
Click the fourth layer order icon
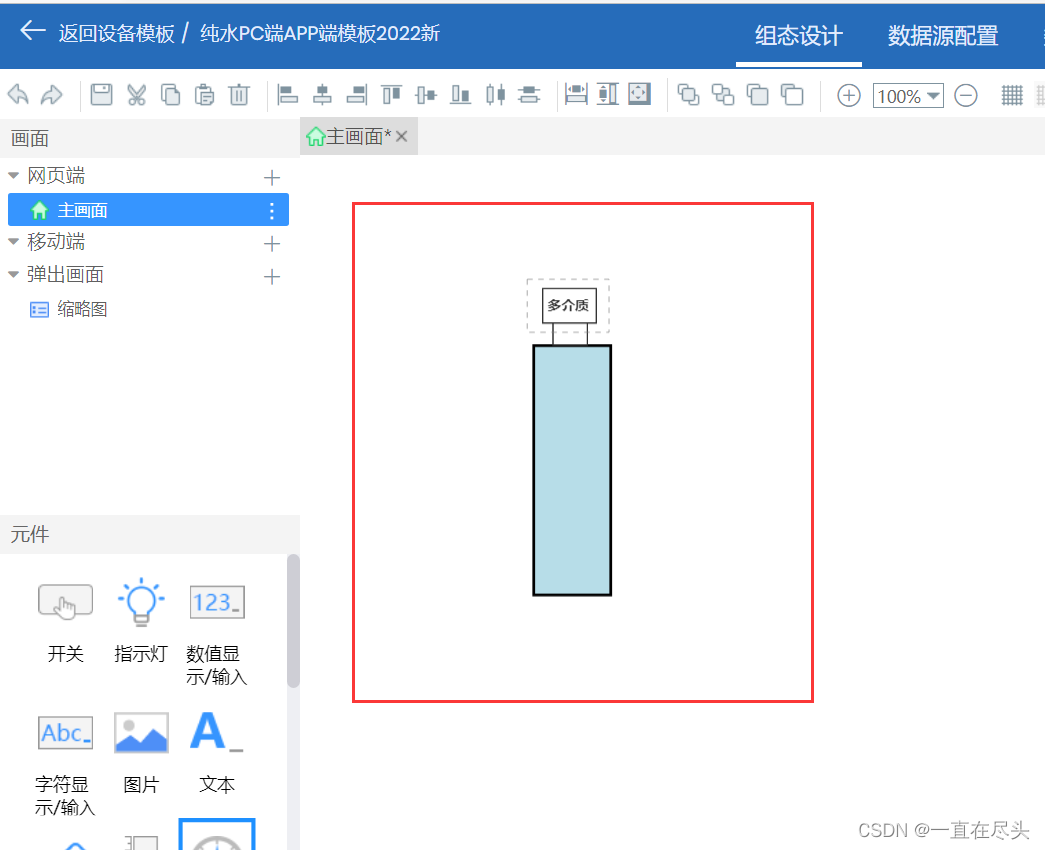[792, 95]
